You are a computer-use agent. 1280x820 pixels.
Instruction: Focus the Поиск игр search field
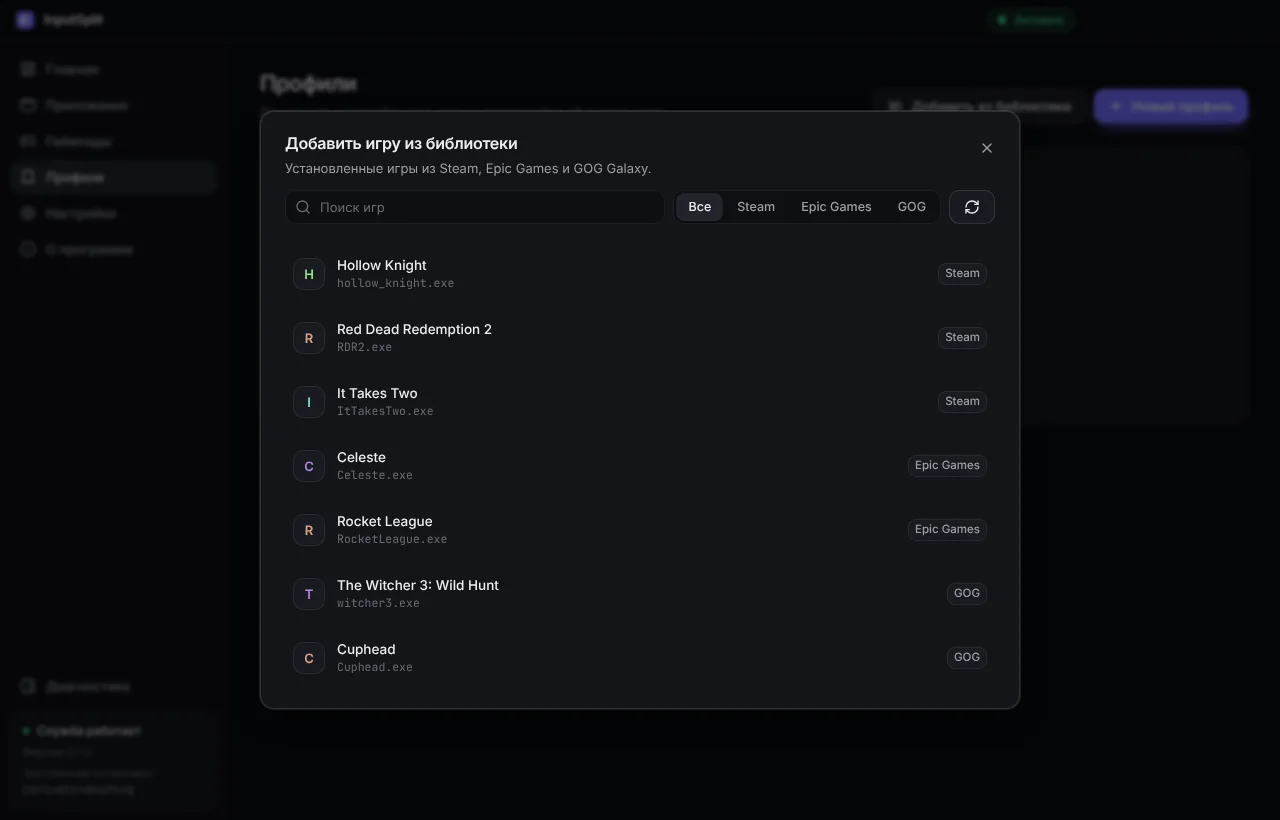475,207
